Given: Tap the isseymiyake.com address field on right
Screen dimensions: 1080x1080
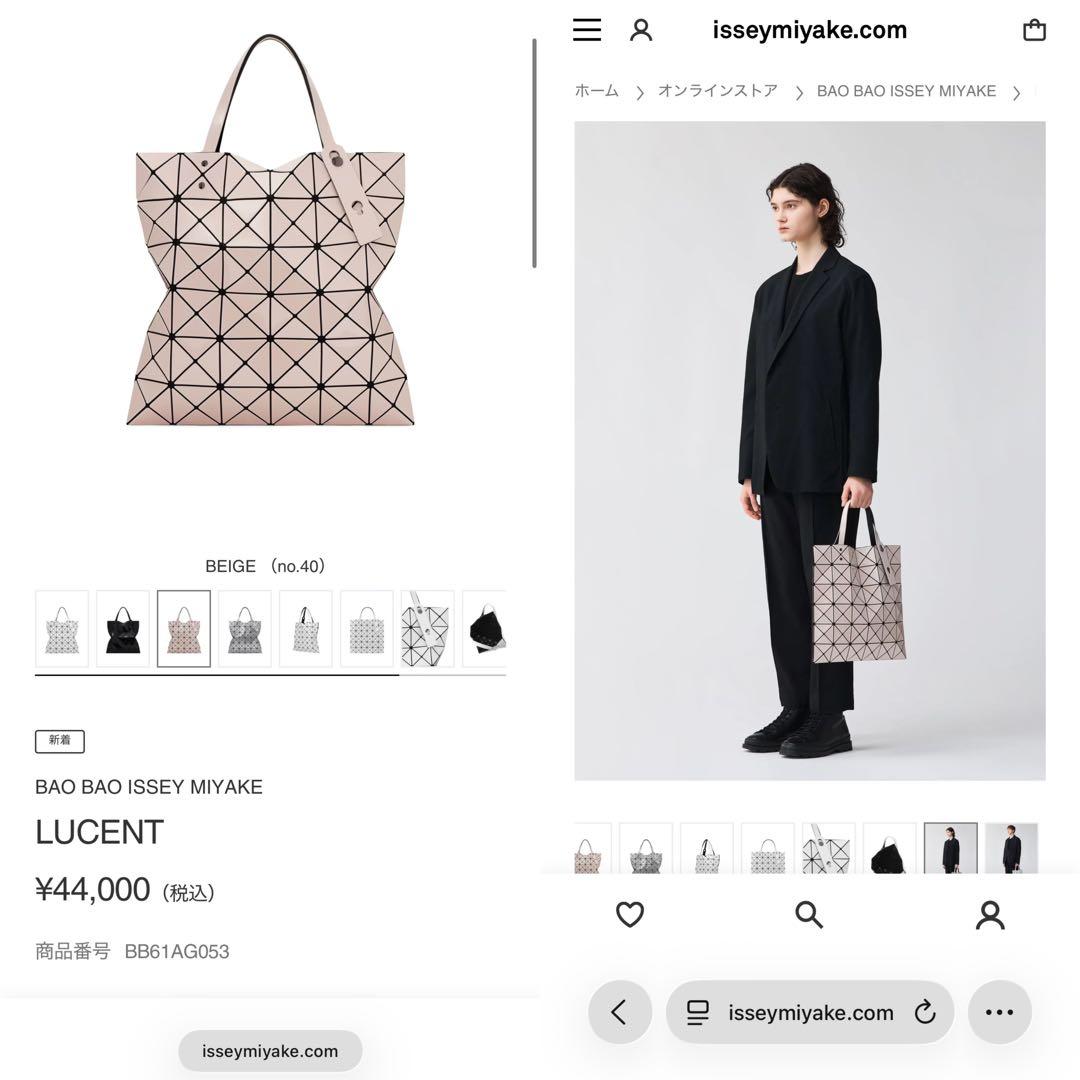Looking at the screenshot, I should (x=810, y=1012).
